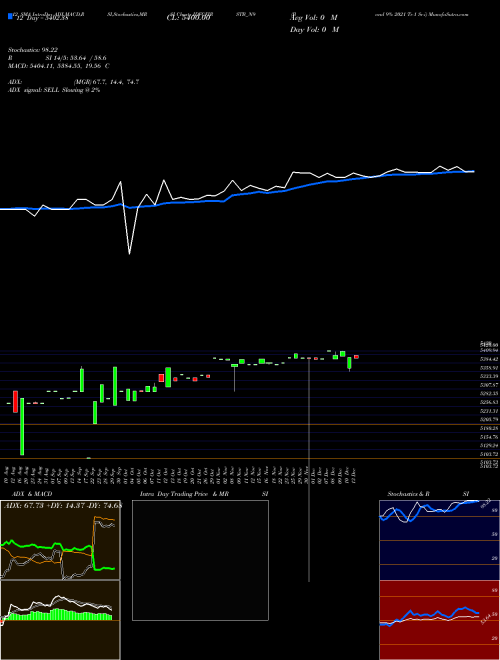Click 'Intra Day Trading Price & MRSI' panel title
Viewport: 500px width, 660px height.
[x=204, y=494]
